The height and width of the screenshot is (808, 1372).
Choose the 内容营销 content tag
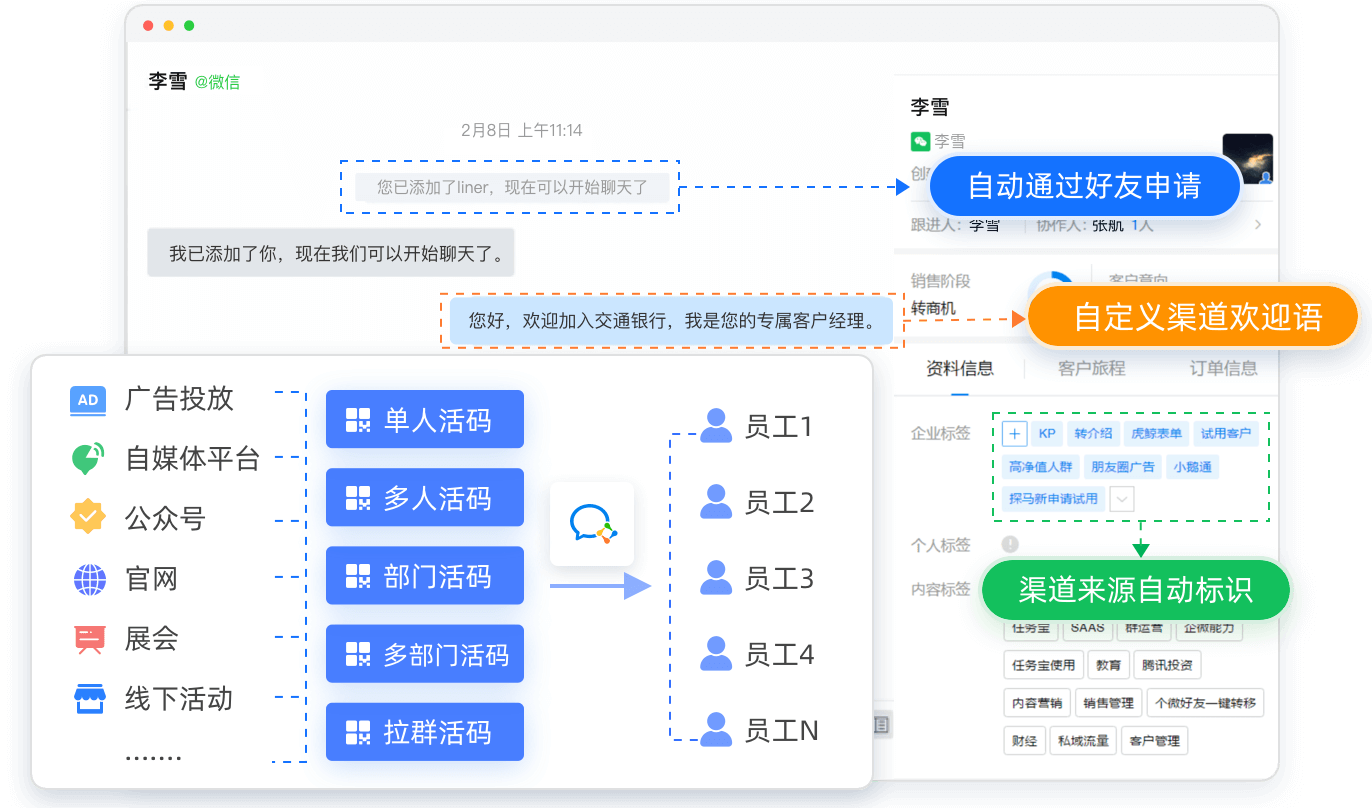[1036, 703]
